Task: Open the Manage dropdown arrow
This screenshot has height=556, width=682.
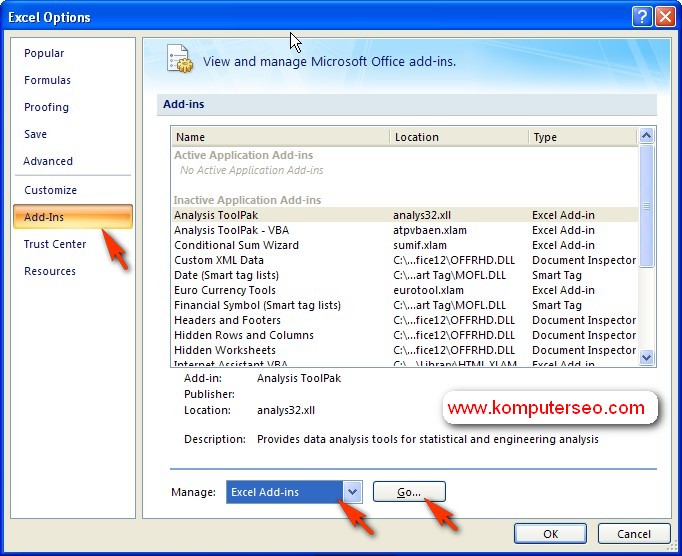Action: 352,492
